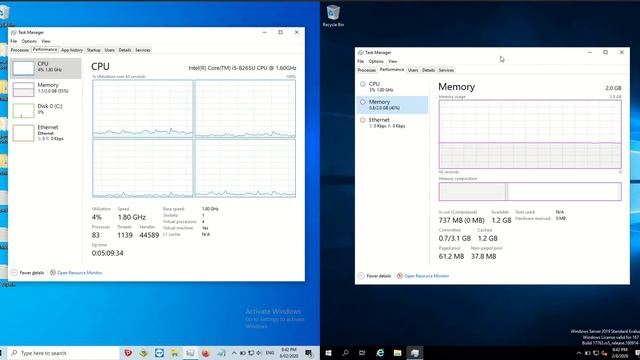Open View menu in left Task Manager

[46, 41]
